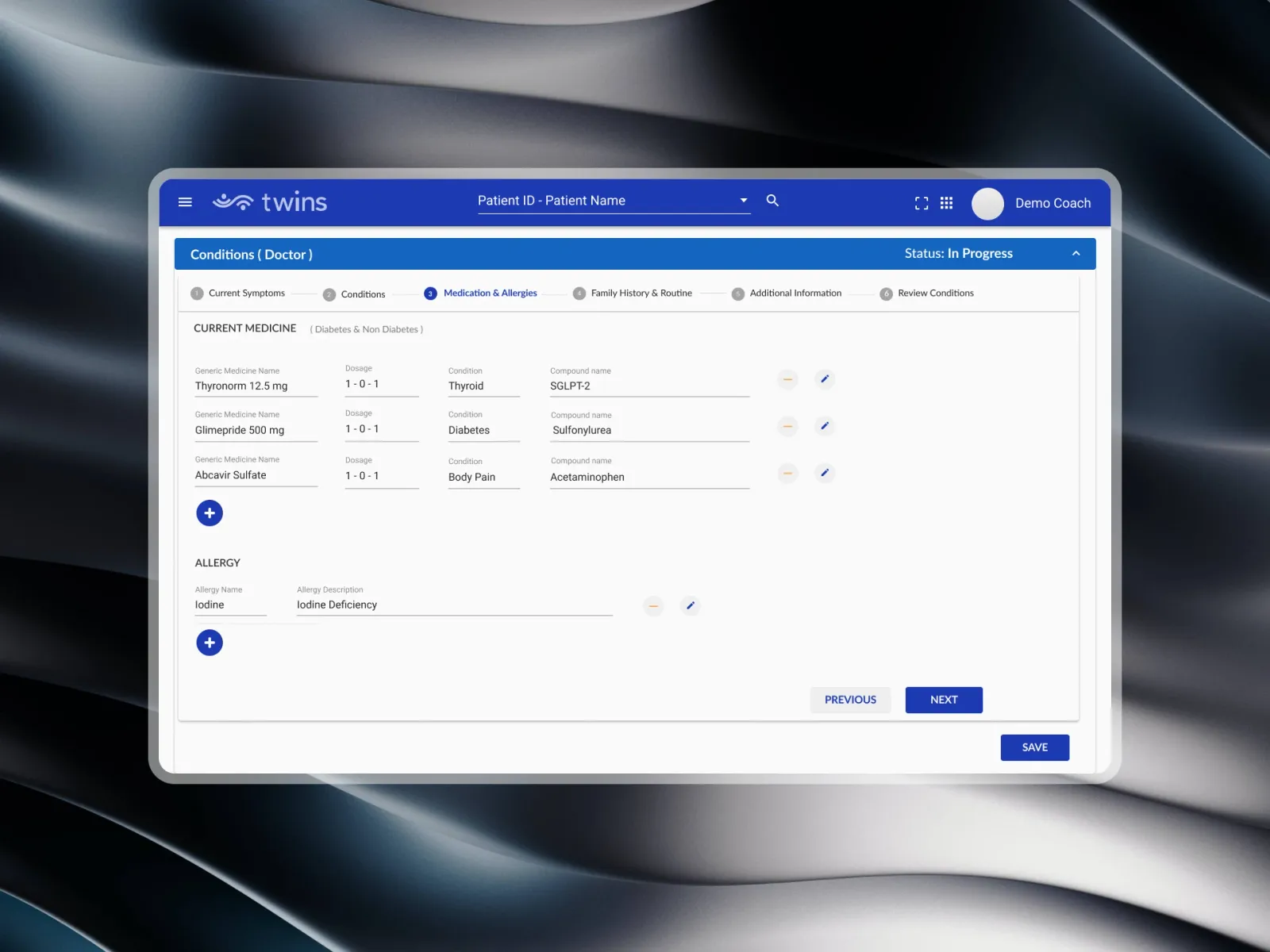
Task: Open the Patient ID - Patient Name dropdown
Action: (x=614, y=202)
